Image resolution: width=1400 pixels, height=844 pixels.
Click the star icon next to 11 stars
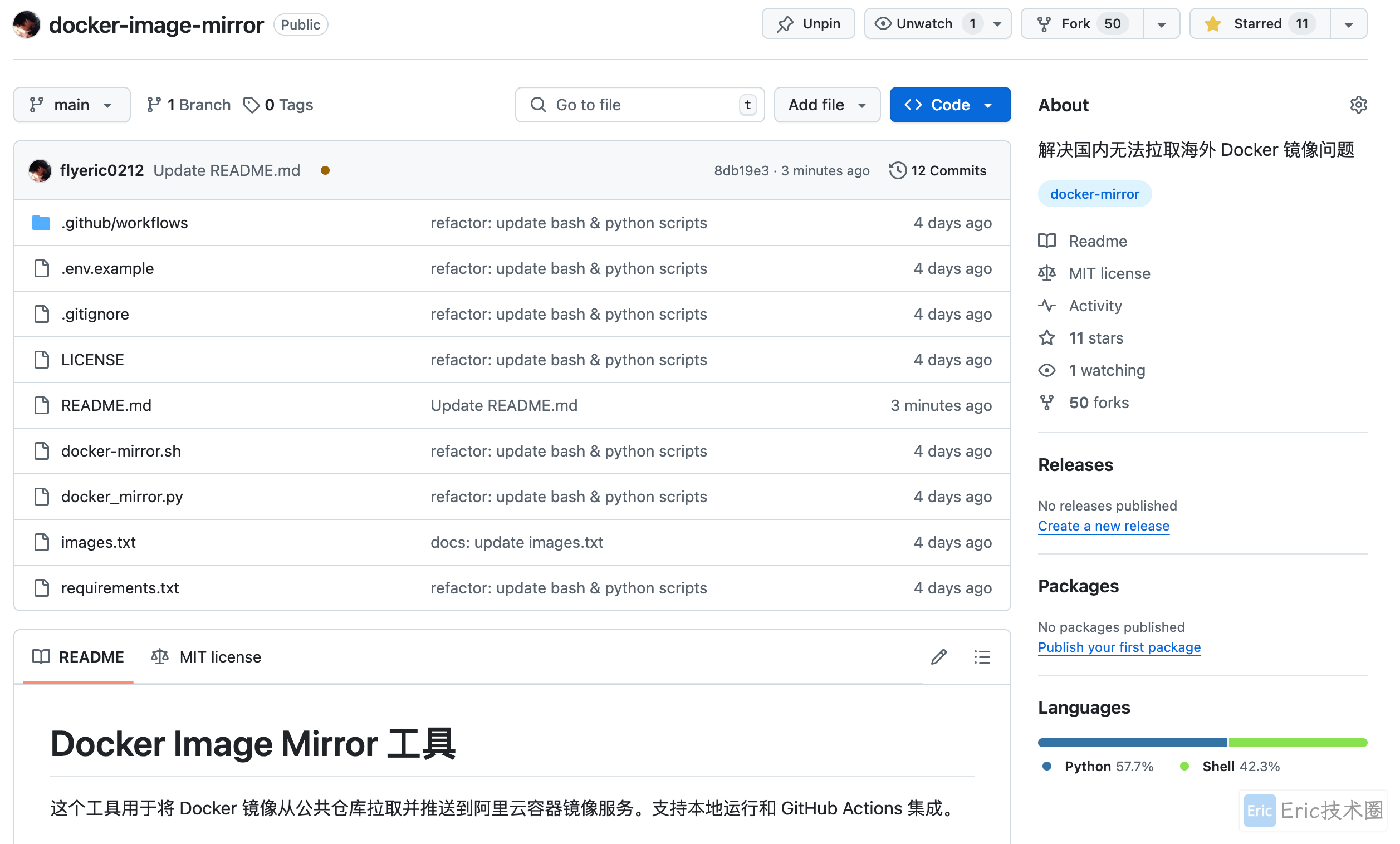1046,338
